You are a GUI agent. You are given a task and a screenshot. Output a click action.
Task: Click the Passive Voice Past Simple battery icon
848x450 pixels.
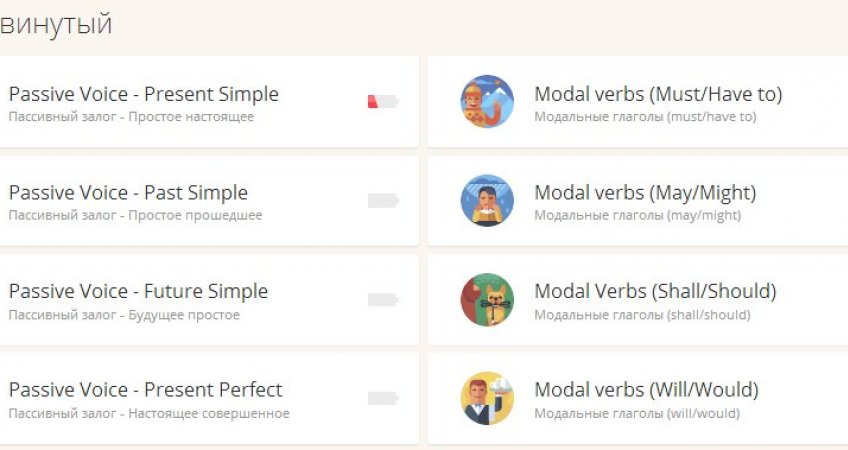pos(383,200)
